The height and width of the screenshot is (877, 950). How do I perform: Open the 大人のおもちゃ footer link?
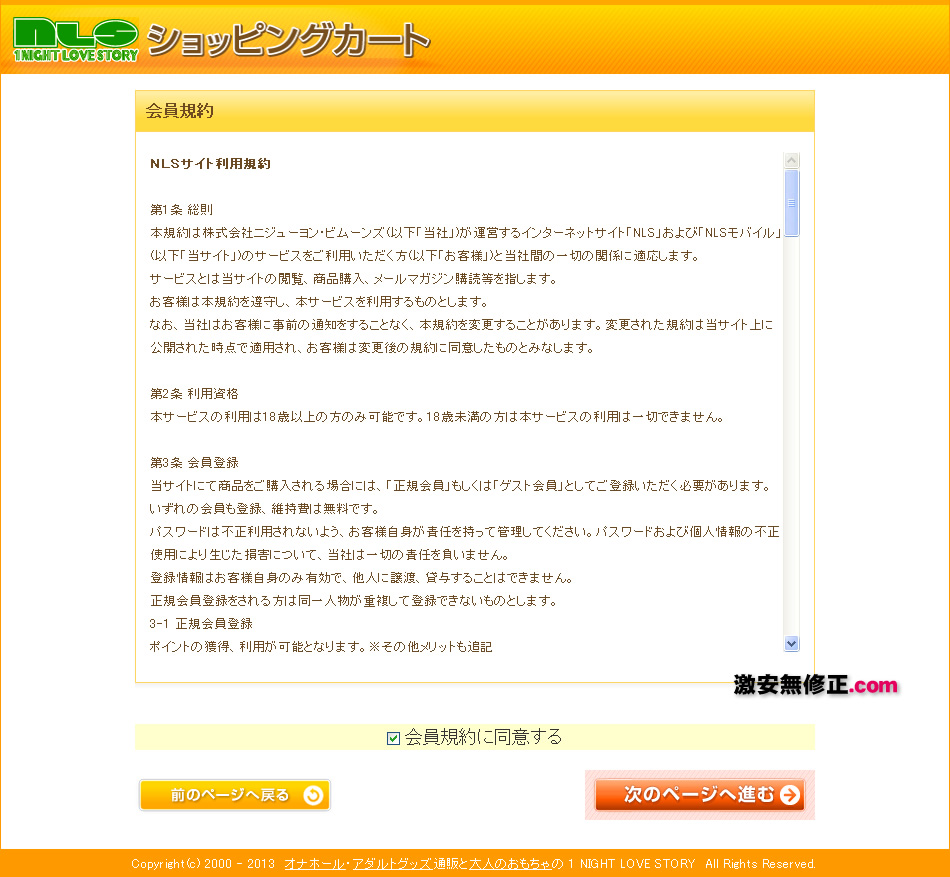pos(510,864)
